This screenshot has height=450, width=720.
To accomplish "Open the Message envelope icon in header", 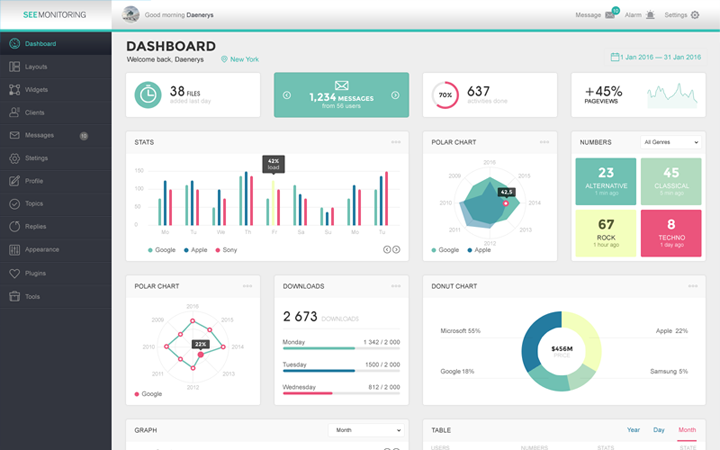I will point(610,15).
